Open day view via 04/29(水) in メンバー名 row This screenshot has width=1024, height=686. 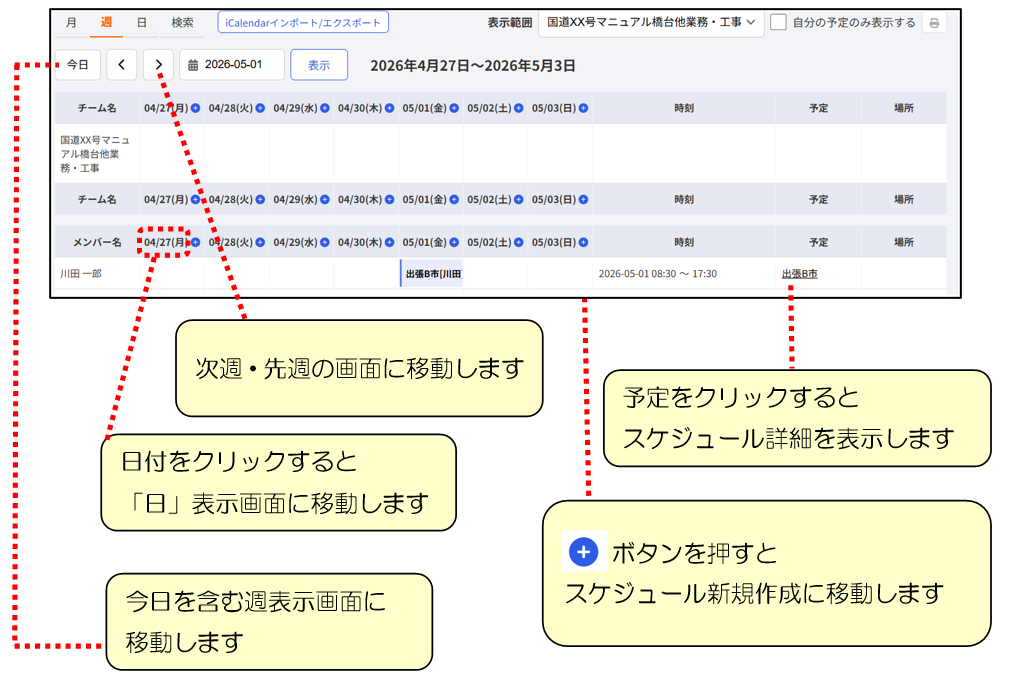point(295,242)
